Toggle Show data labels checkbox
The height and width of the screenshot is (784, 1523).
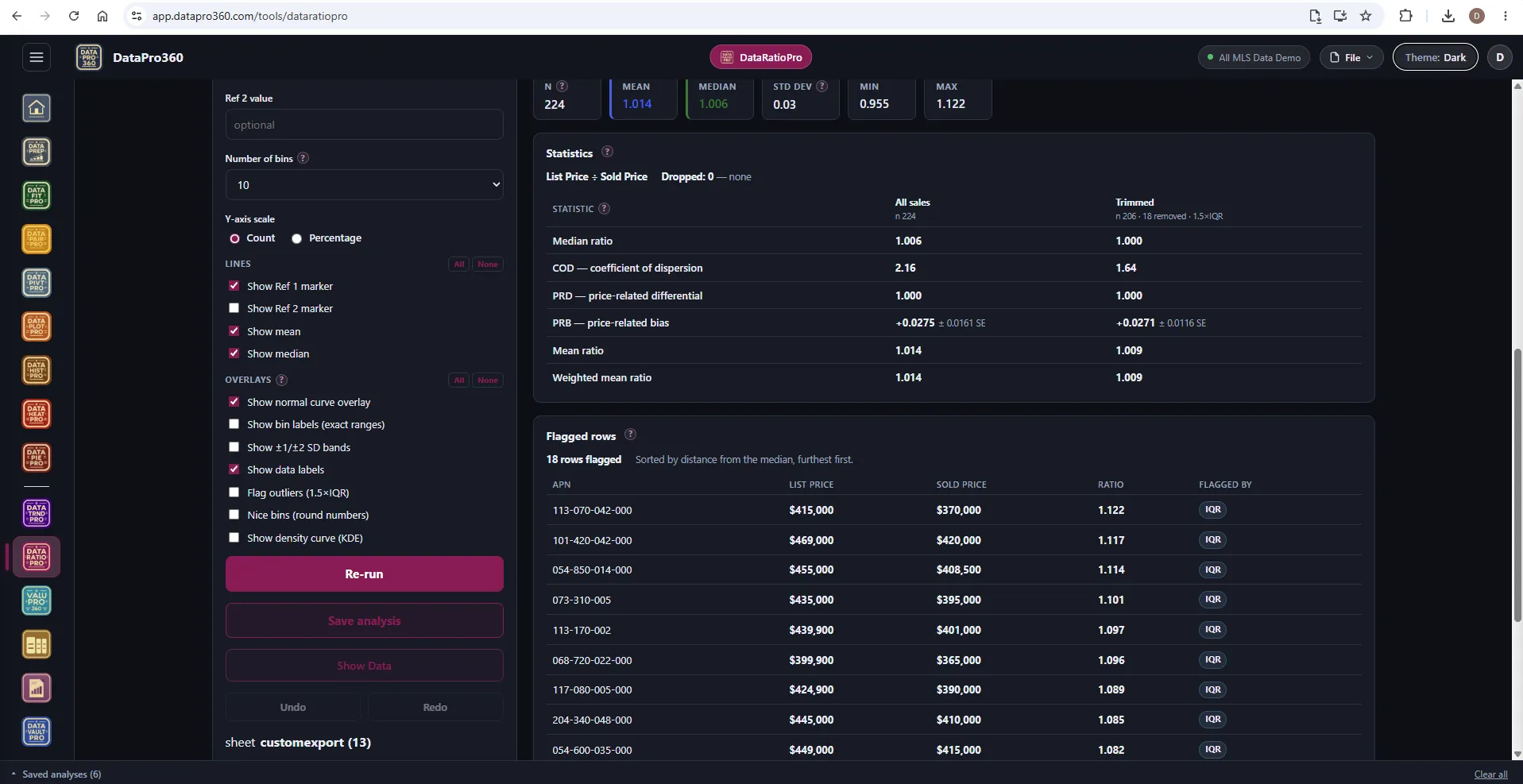(x=234, y=469)
